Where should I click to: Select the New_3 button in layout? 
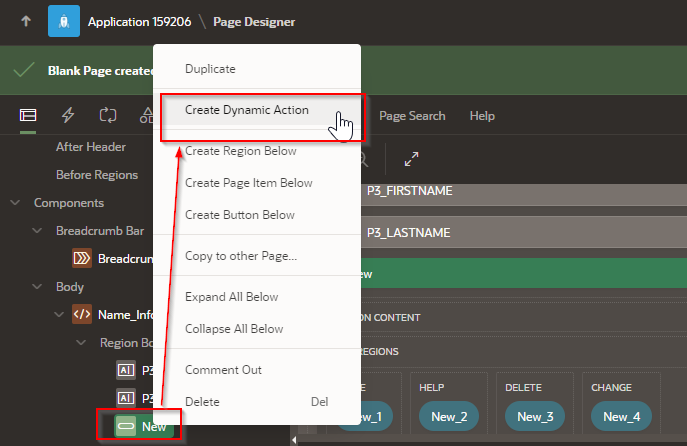pos(535,416)
